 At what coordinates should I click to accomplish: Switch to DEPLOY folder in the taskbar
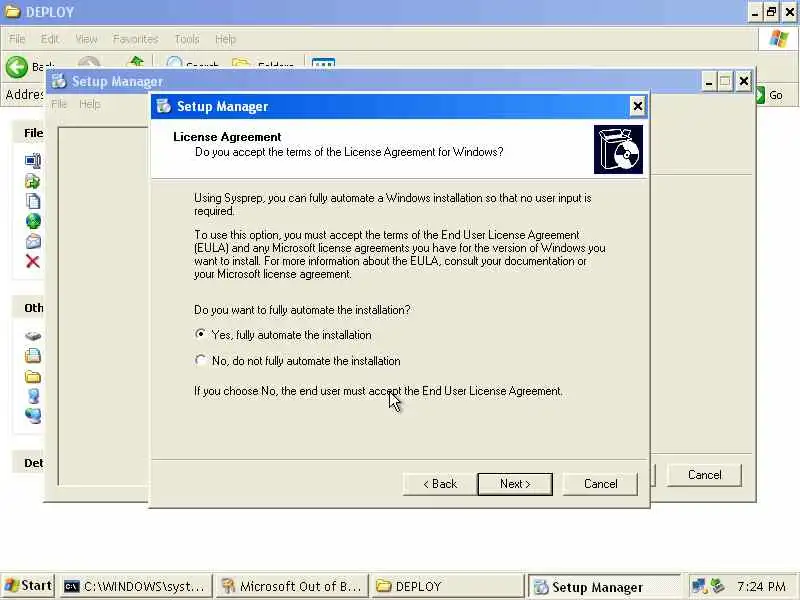[x=446, y=586]
